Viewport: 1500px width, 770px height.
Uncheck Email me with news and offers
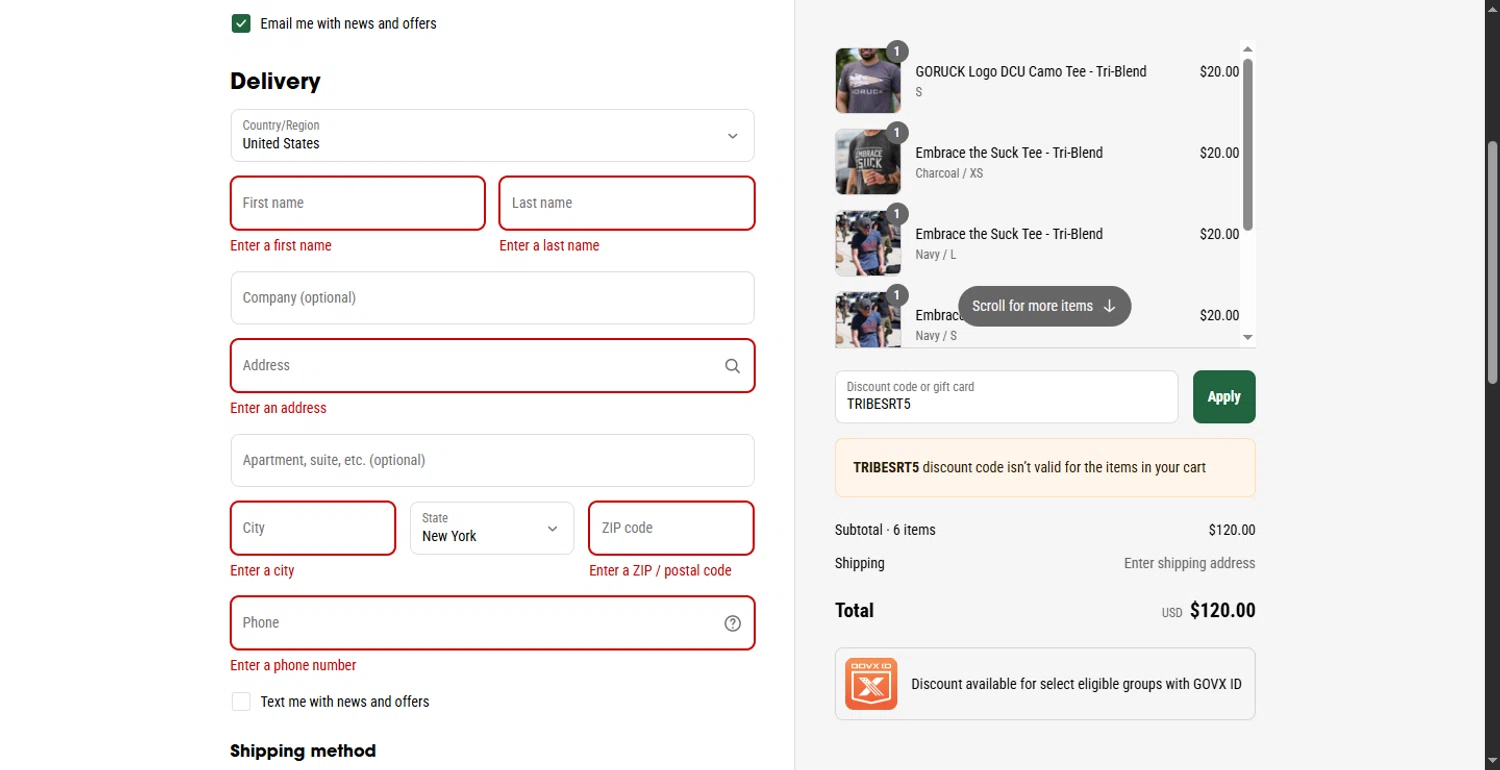coord(241,24)
